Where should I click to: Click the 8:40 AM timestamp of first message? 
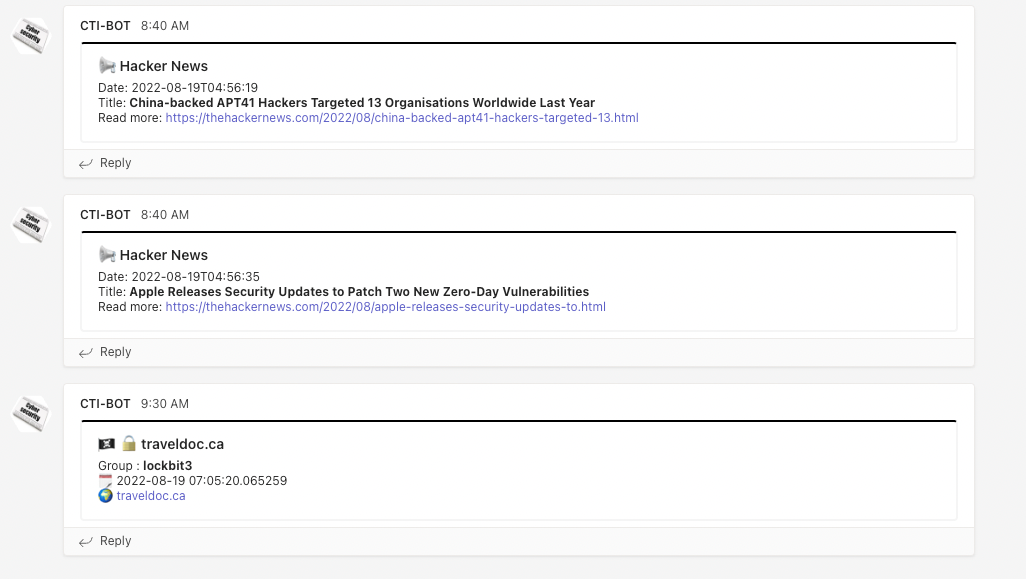click(x=165, y=26)
